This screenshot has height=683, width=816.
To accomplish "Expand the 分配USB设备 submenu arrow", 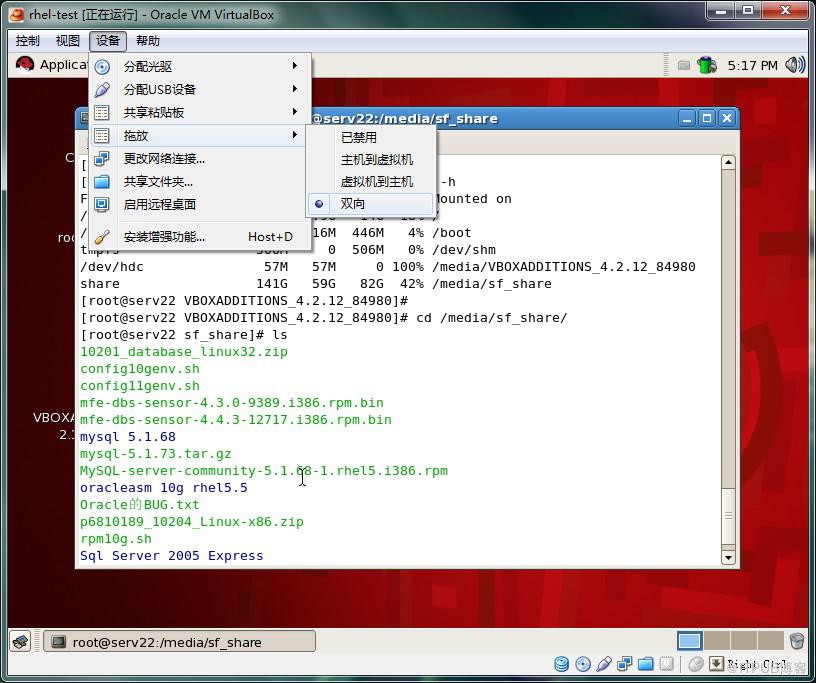I will pos(295,88).
